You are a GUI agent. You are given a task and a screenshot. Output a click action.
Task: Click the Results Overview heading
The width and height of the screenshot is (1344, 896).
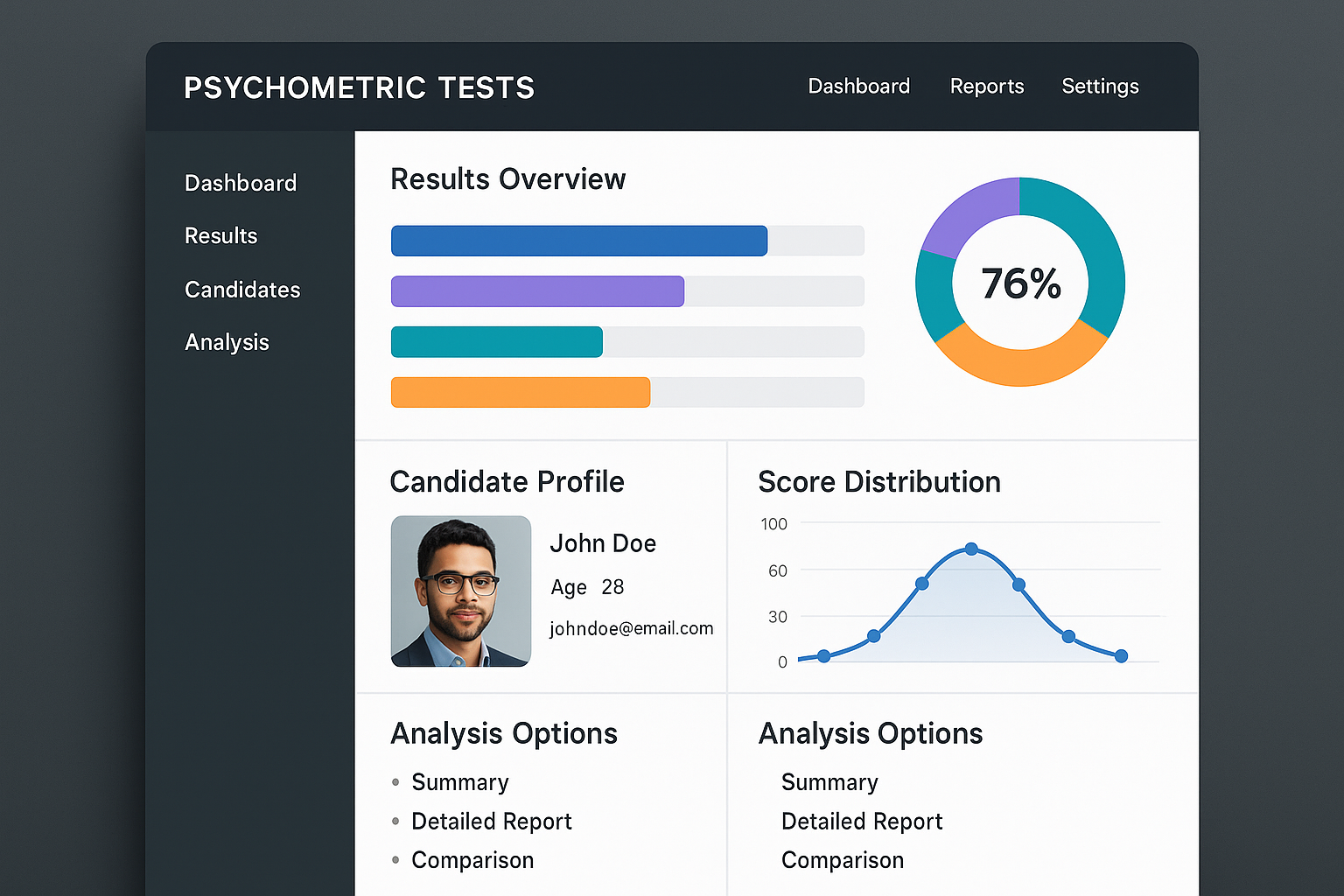pos(507,178)
